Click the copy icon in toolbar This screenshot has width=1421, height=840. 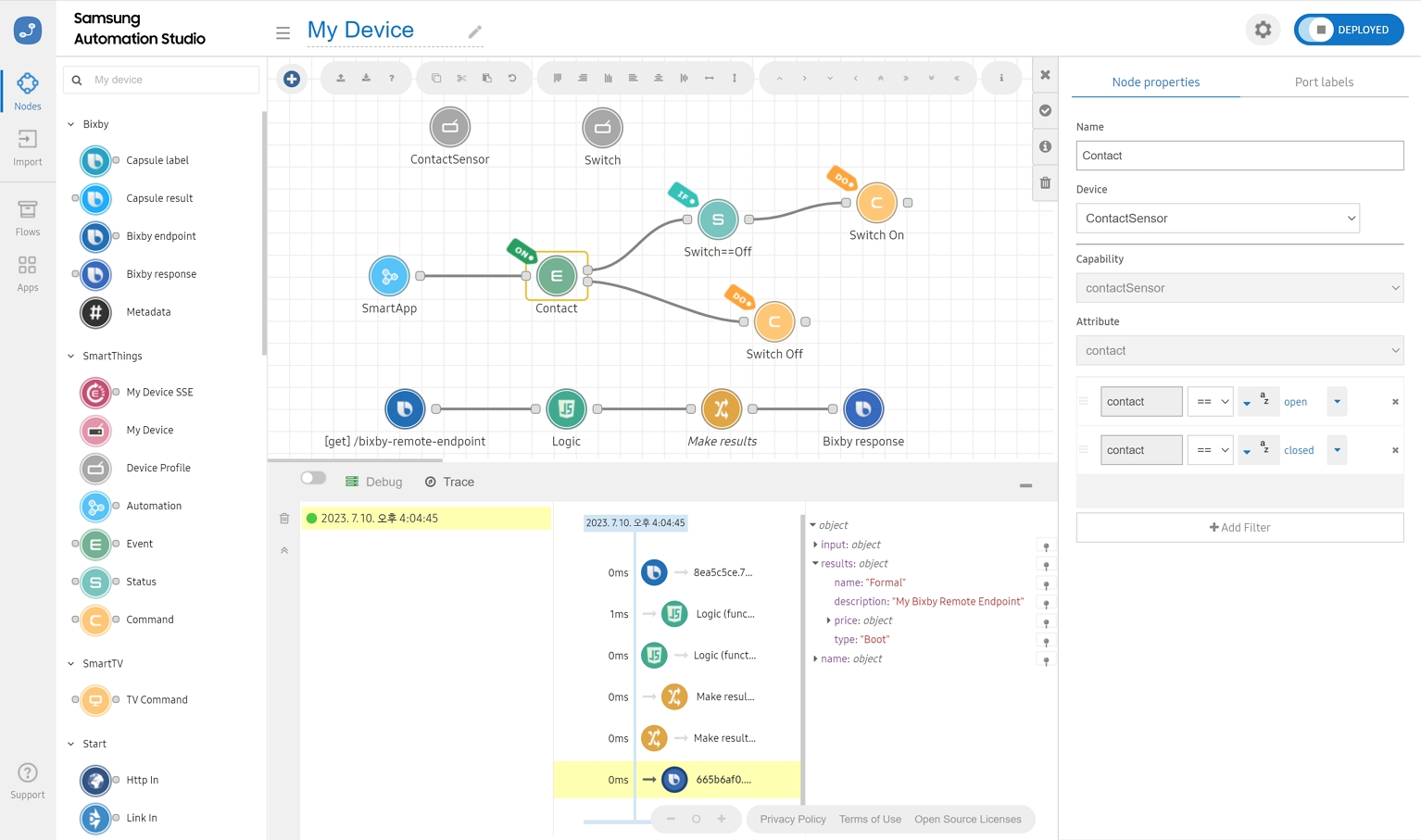pos(436,78)
